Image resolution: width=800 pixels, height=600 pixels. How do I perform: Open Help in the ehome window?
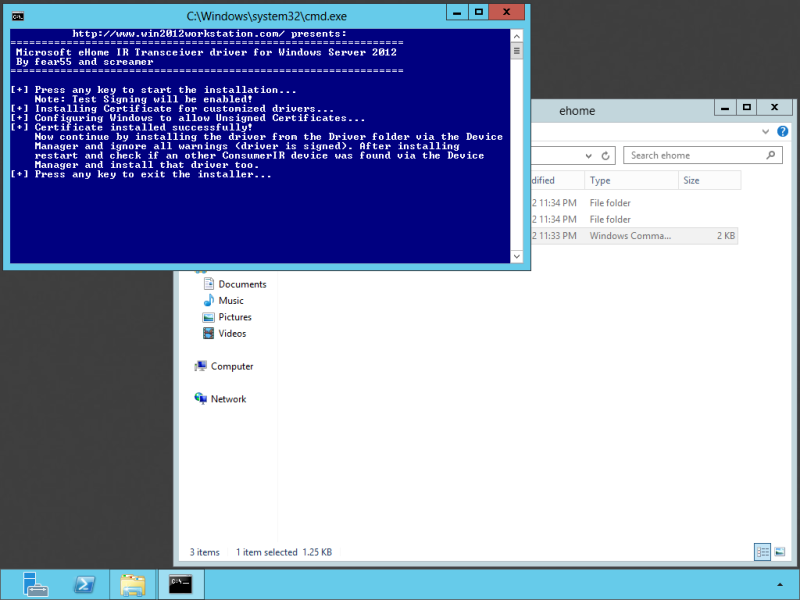pyautogui.click(x=782, y=132)
